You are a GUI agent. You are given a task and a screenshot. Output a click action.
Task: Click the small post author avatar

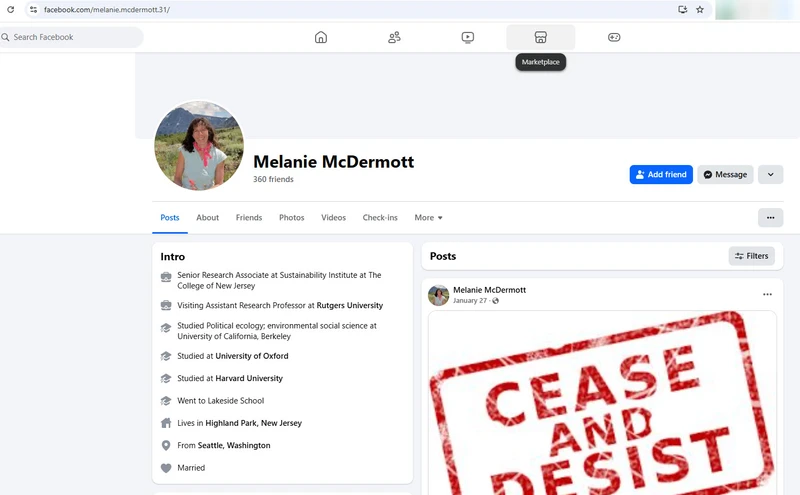(x=438, y=295)
